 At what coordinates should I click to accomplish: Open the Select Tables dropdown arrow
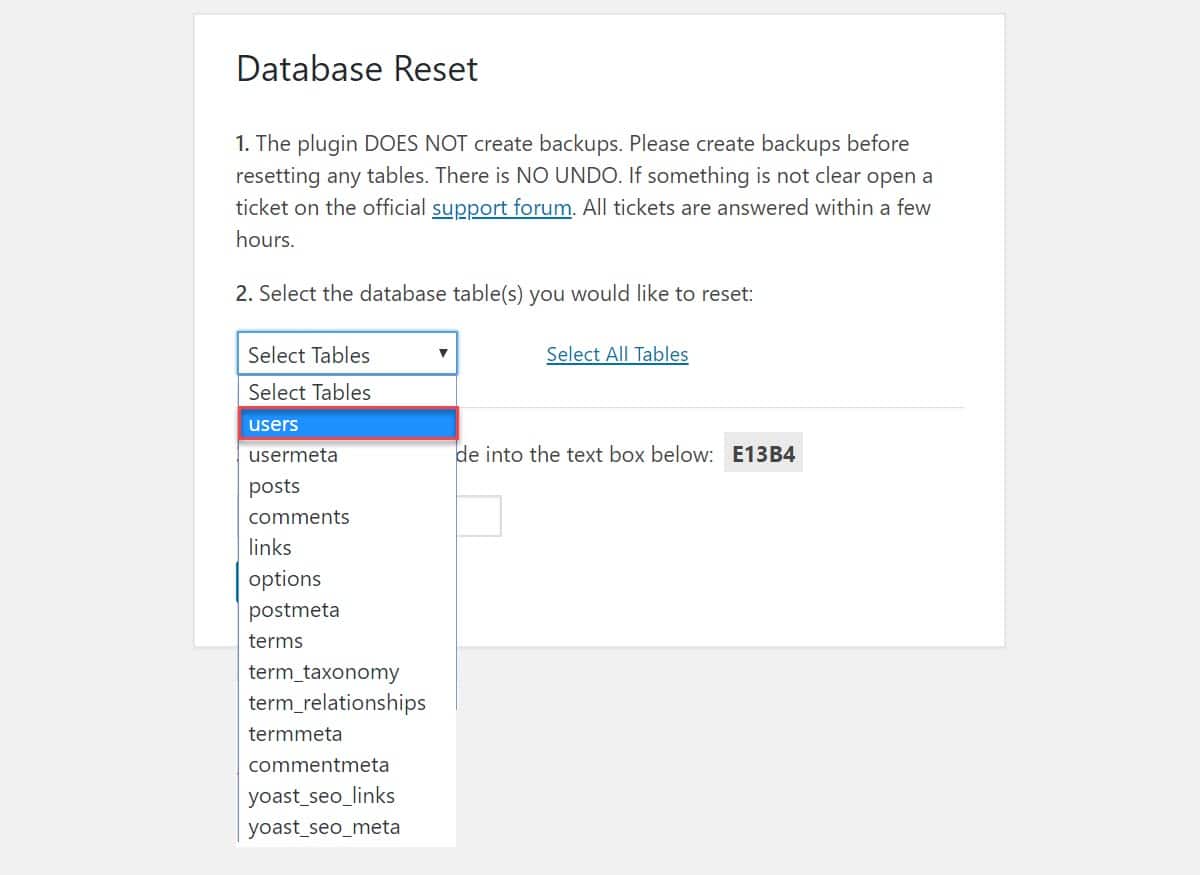[x=443, y=353]
